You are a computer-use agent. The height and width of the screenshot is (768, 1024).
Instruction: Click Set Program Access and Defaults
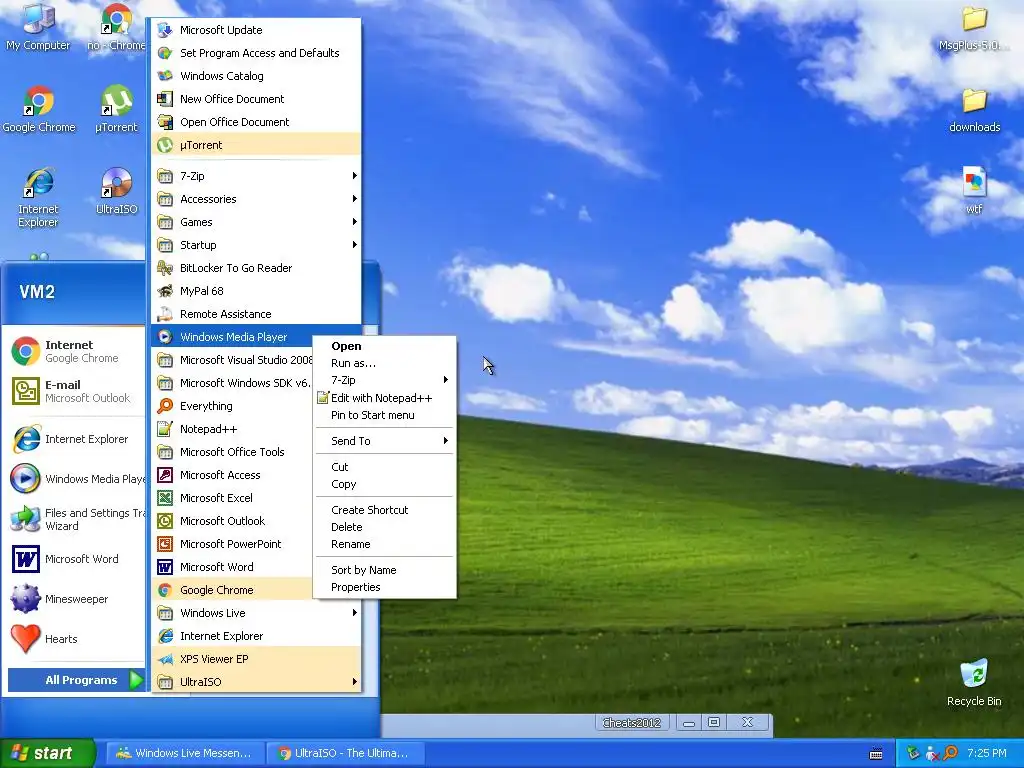point(256,53)
